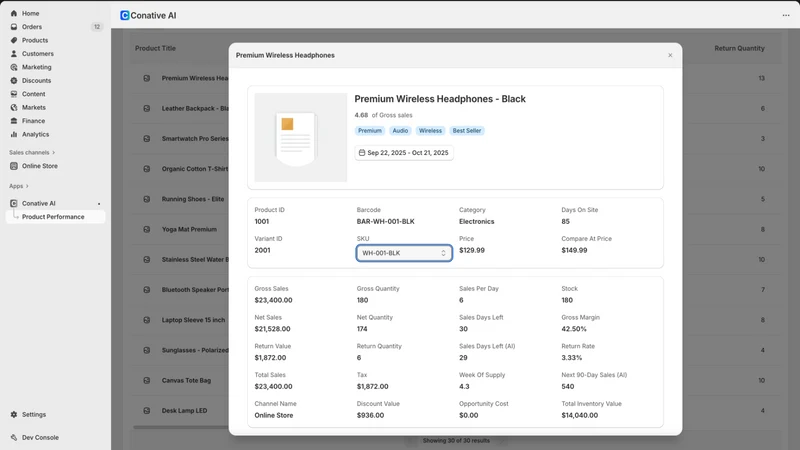Click the Online Store icon
Screen dimensions: 800x450
(14, 166)
